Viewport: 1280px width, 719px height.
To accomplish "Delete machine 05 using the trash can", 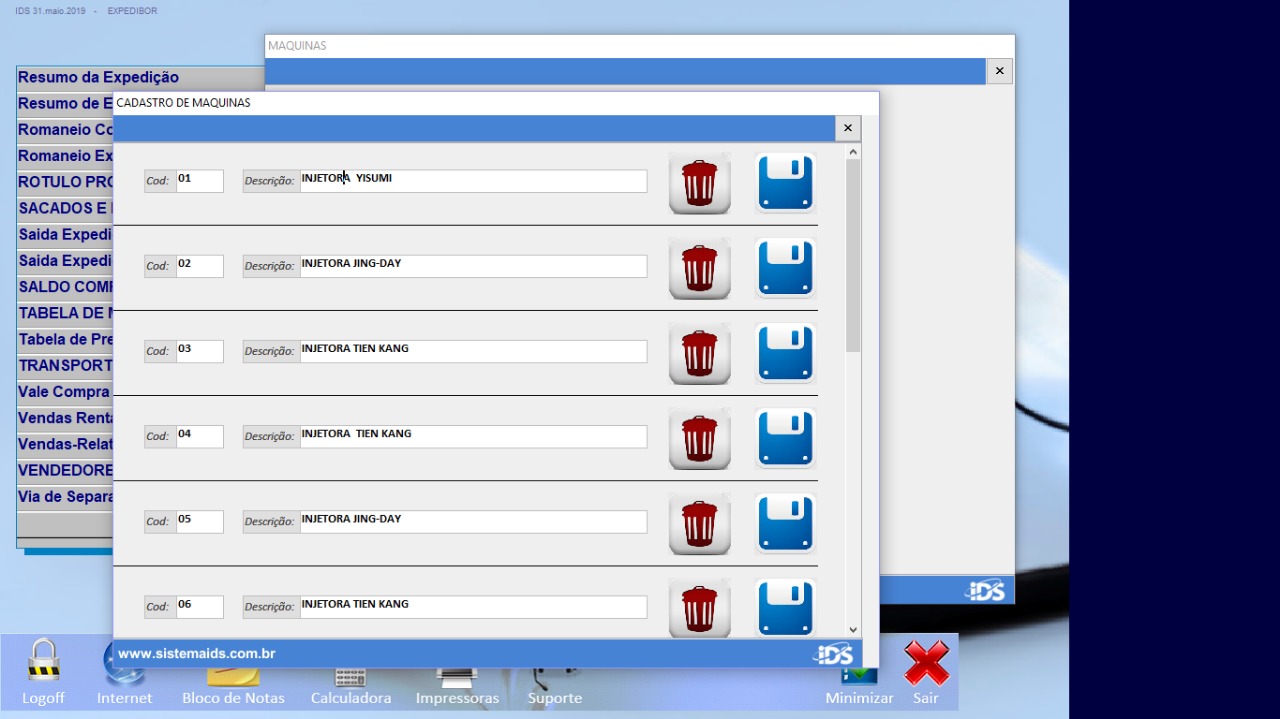I will pos(700,523).
